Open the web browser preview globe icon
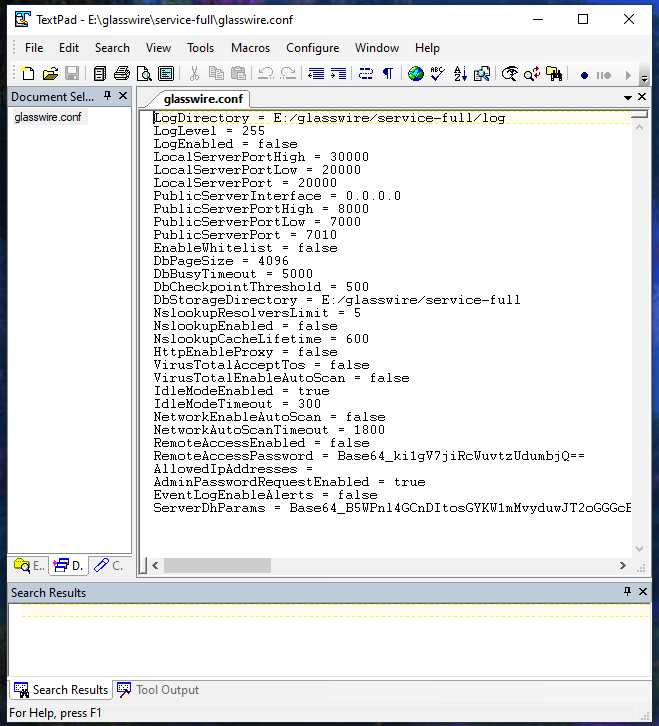659x726 pixels. [416, 74]
